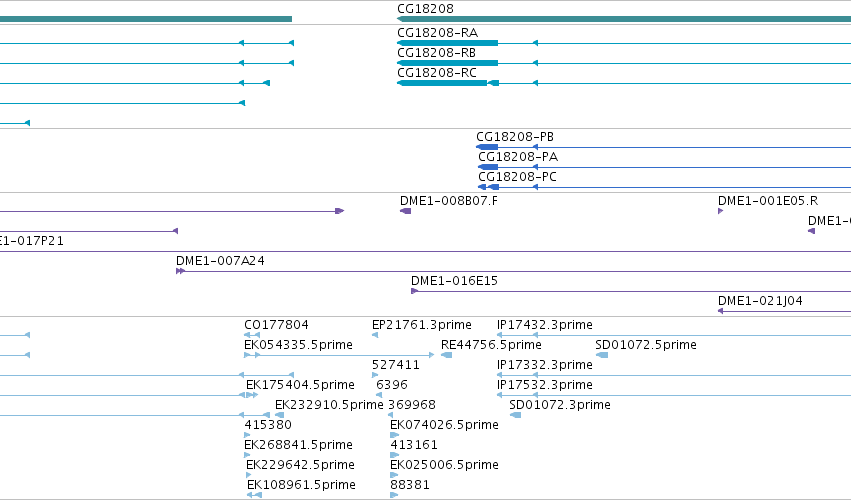Click the 527411 feature label

[x=396, y=365]
